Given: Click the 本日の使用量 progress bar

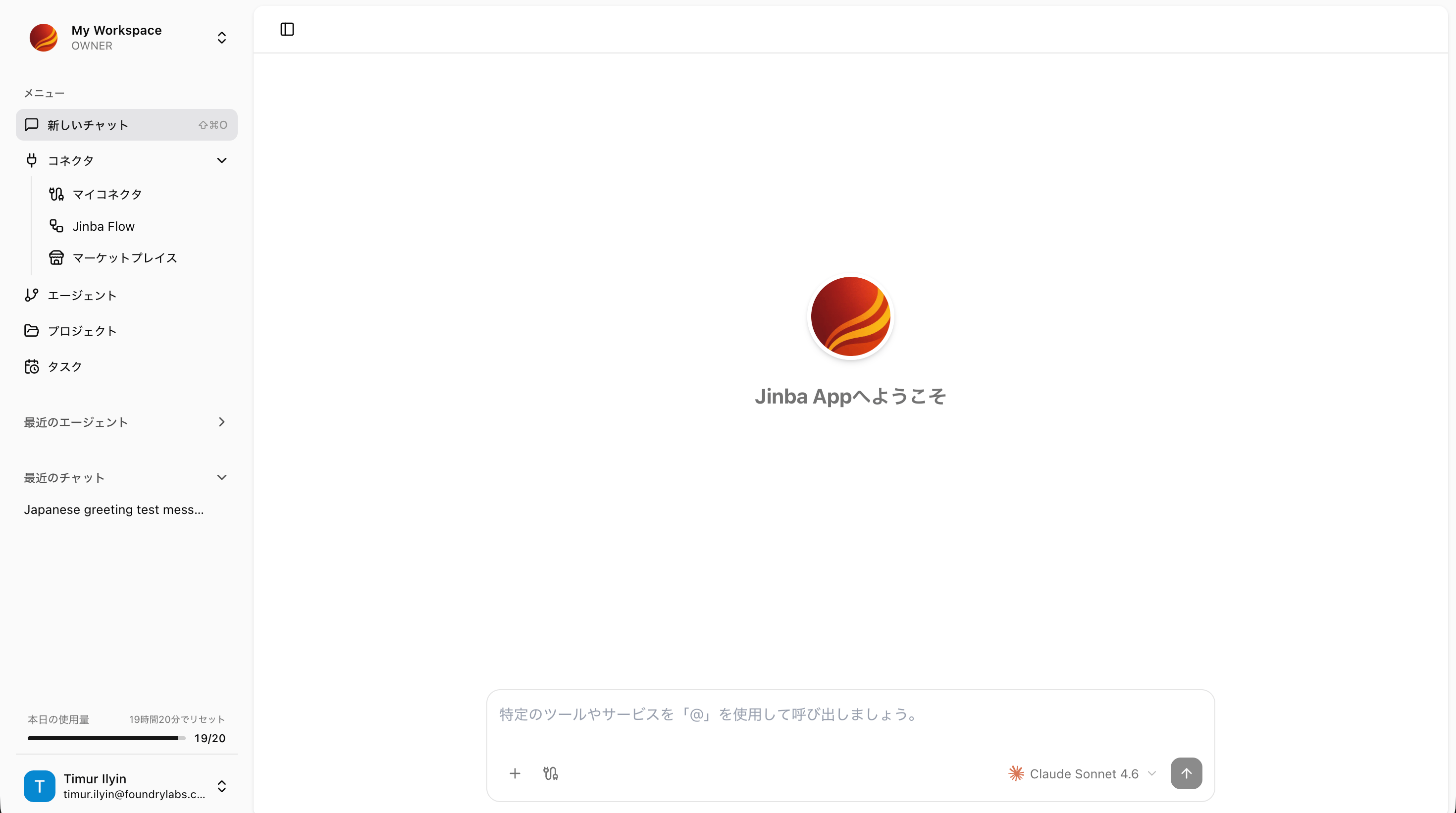Looking at the screenshot, I should click(106, 738).
